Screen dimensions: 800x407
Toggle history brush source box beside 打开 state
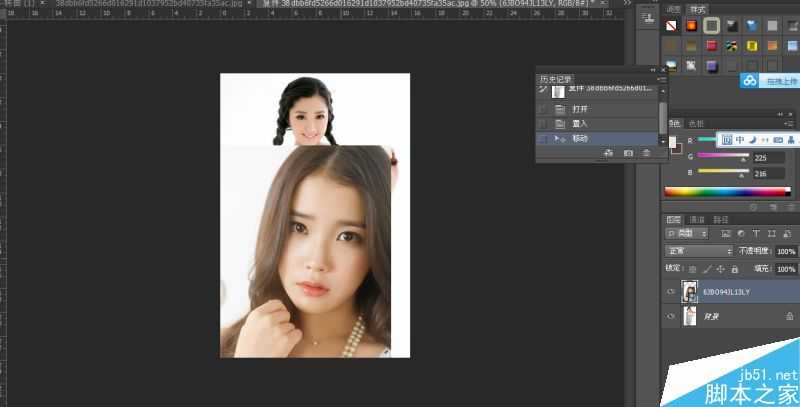click(x=543, y=109)
